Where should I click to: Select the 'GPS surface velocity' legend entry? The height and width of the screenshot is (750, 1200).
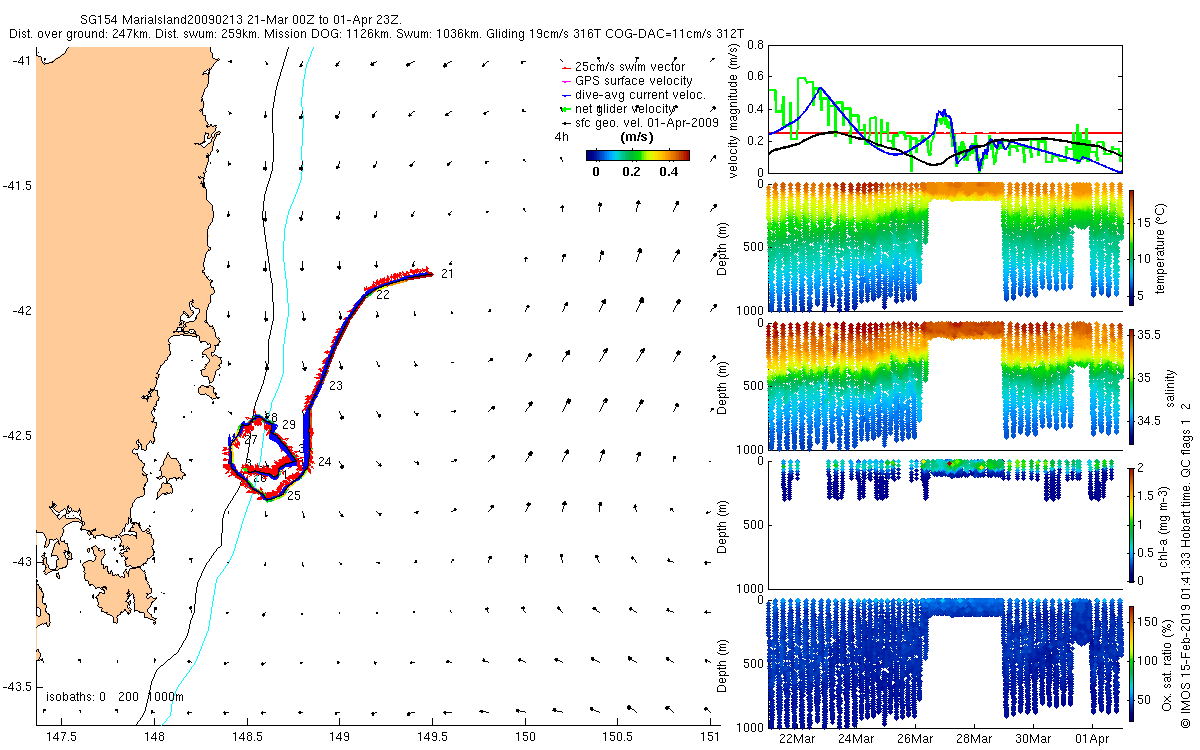pos(626,80)
